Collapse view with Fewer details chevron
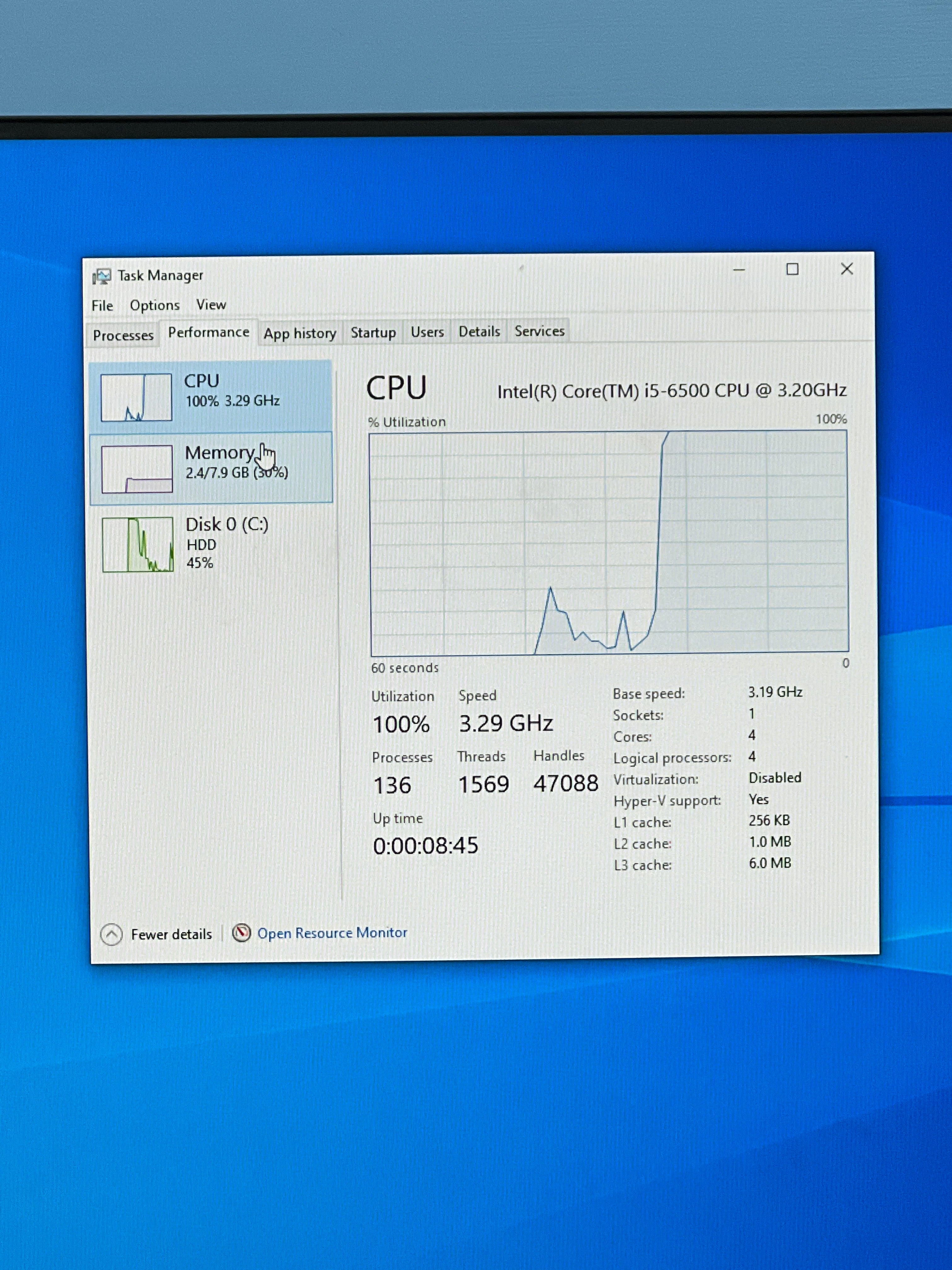The width and height of the screenshot is (952, 1270). coord(111,935)
